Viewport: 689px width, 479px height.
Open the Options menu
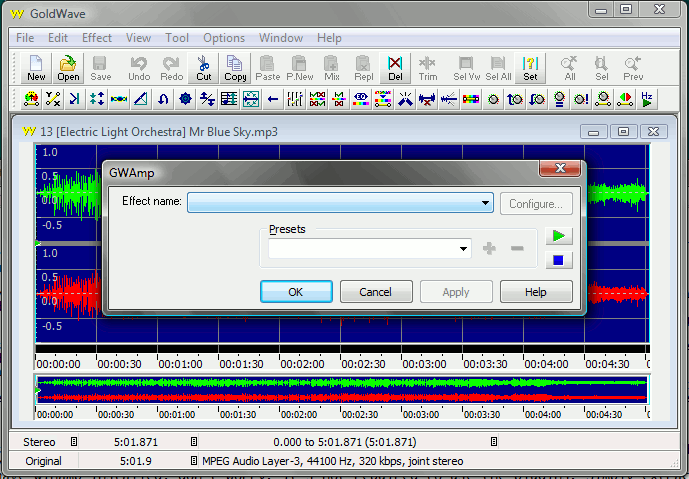pyautogui.click(x=224, y=38)
